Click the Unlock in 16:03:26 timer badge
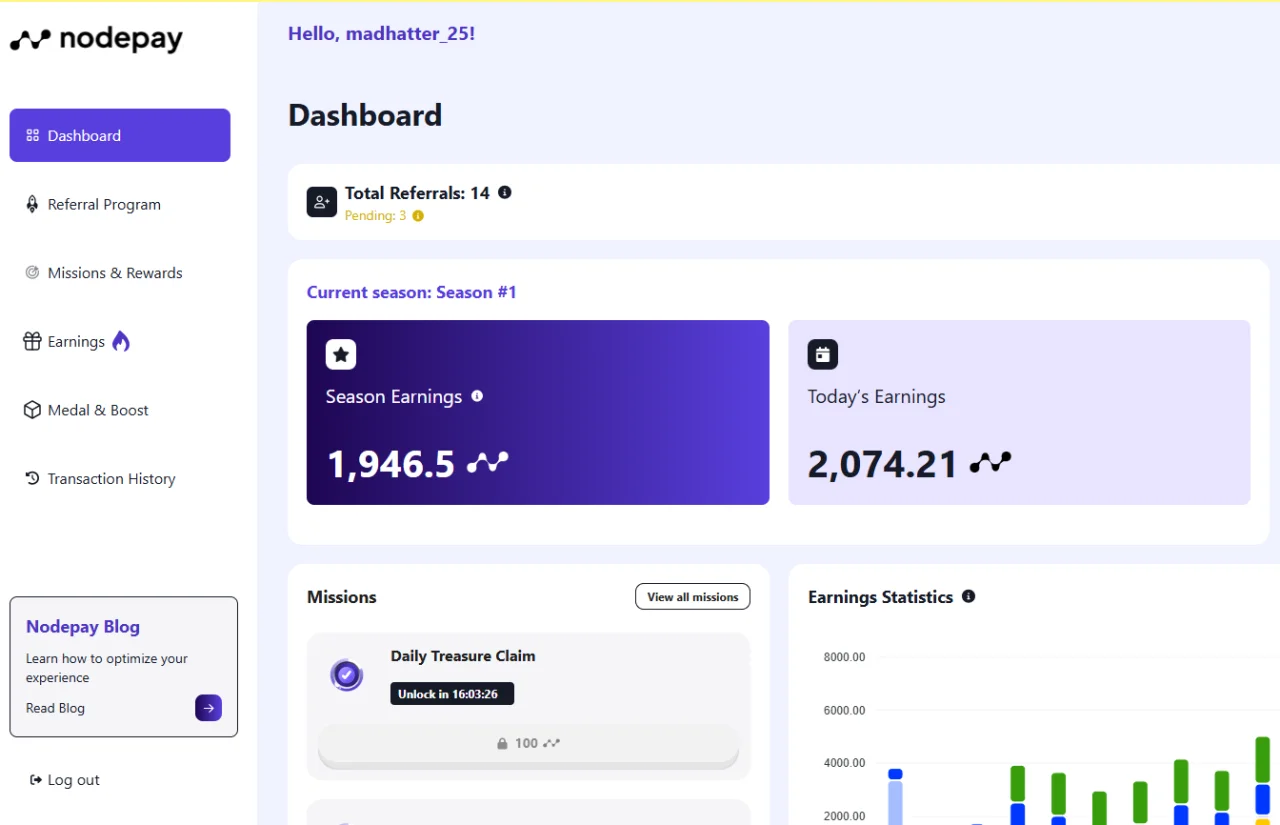The width and height of the screenshot is (1280, 825). (452, 694)
